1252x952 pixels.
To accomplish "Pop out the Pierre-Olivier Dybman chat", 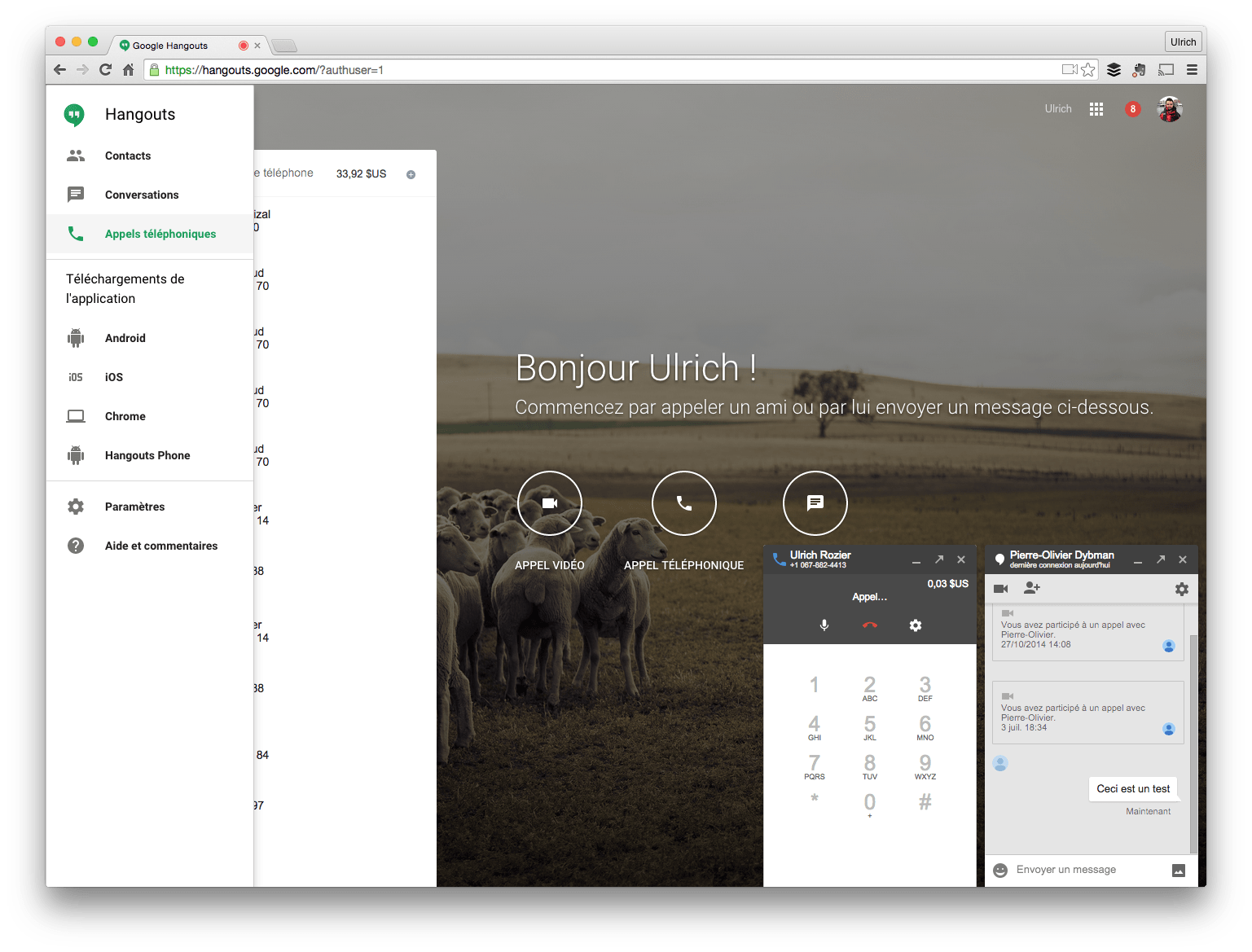I will pos(1161,559).
